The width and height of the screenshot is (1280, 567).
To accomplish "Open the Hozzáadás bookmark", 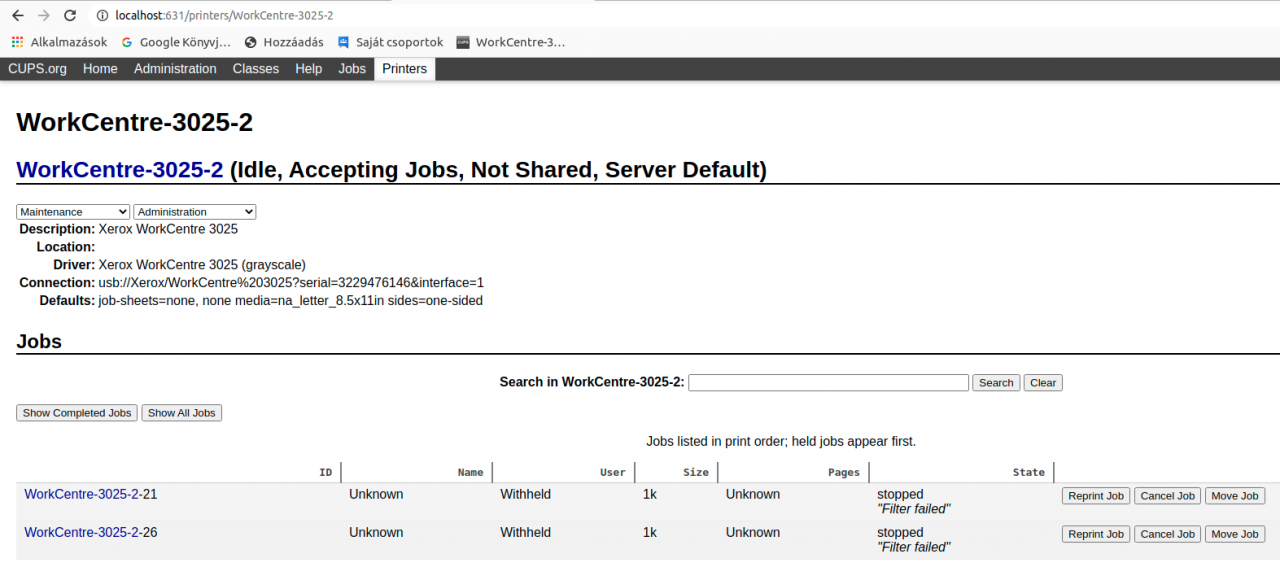I will (284, 42).
